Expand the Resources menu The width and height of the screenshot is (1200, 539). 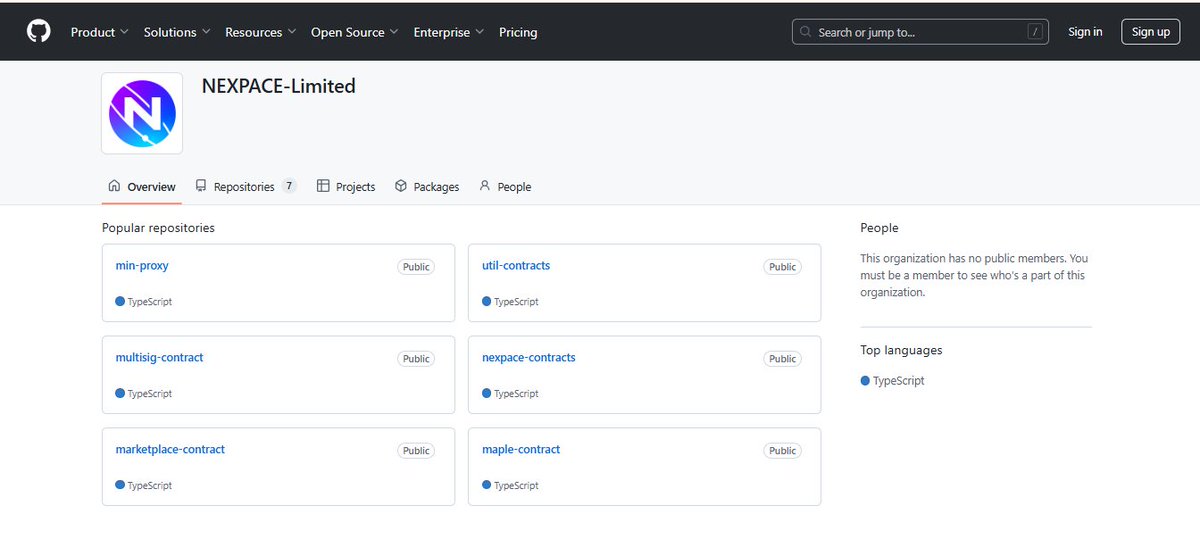(261, 32)
